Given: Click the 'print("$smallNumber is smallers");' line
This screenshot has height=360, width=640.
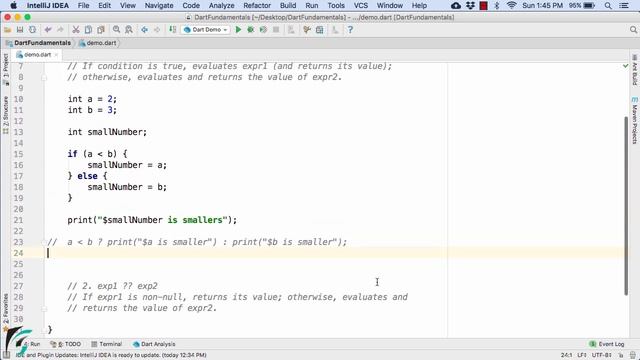Looking at the screenshot, I should [152, 220].
